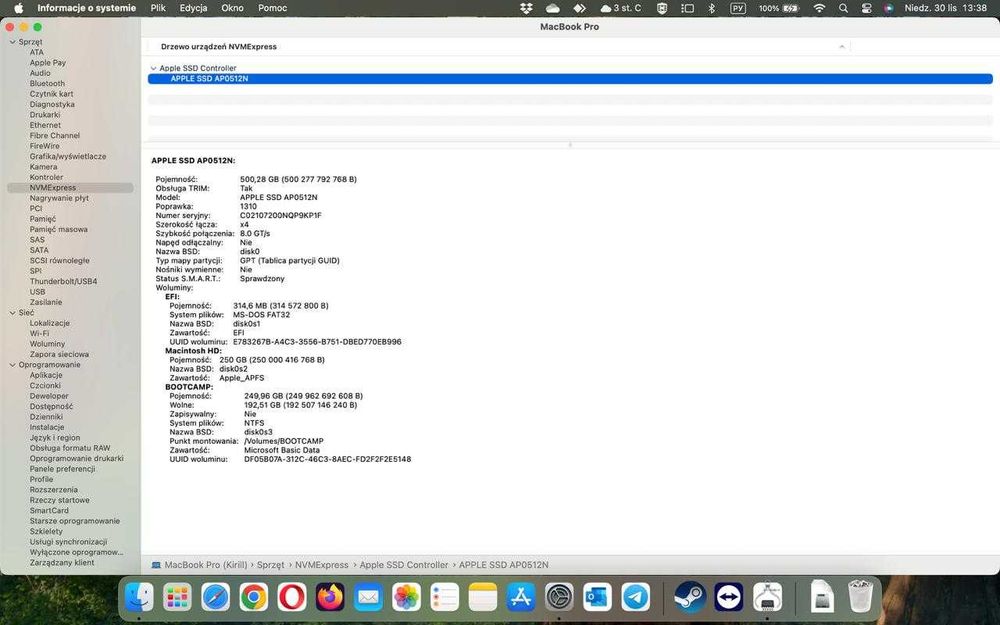Click the Dropbox menu bar icon
This screenshot has width=1000, height=625.
tap(526, 8)
